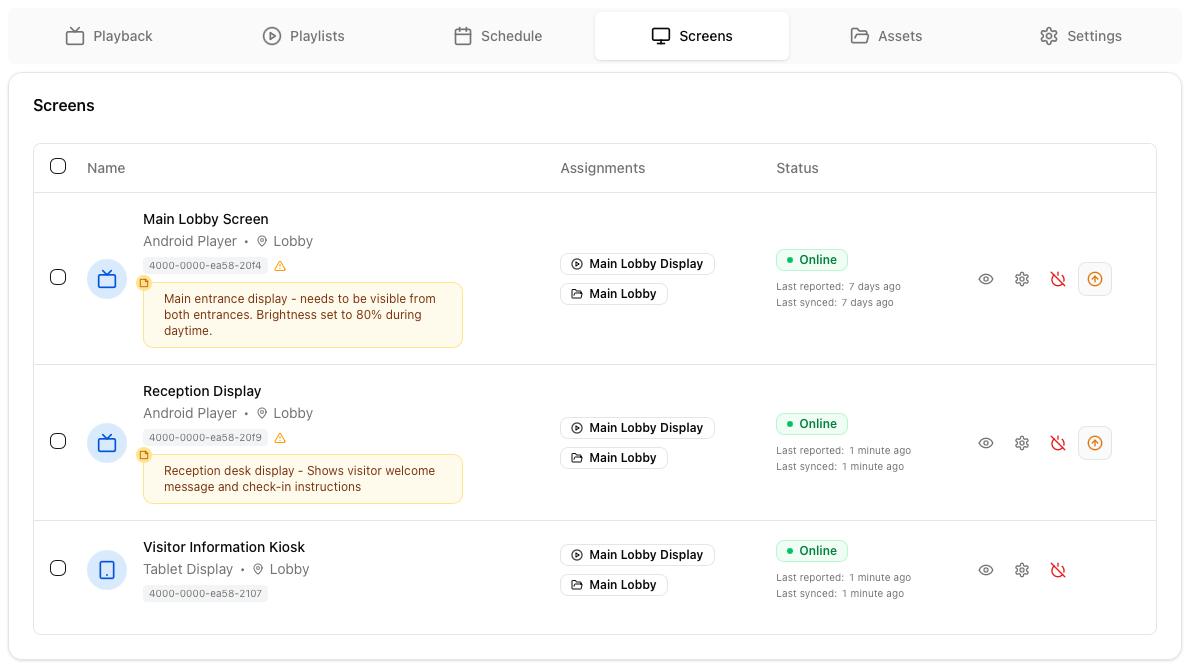Open settings gear for Reception Display

point(1022,443)
